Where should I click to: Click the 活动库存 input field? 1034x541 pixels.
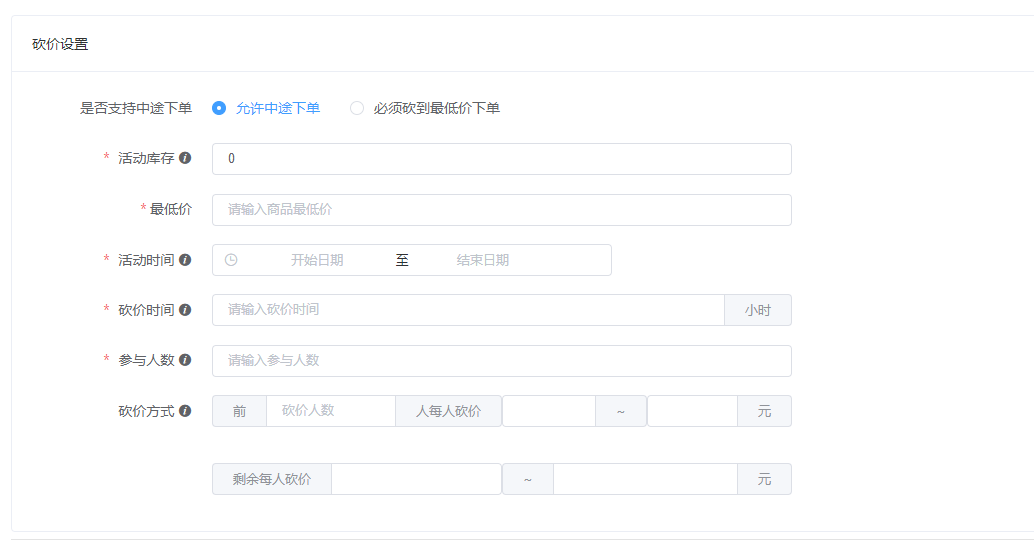(501, 159)
